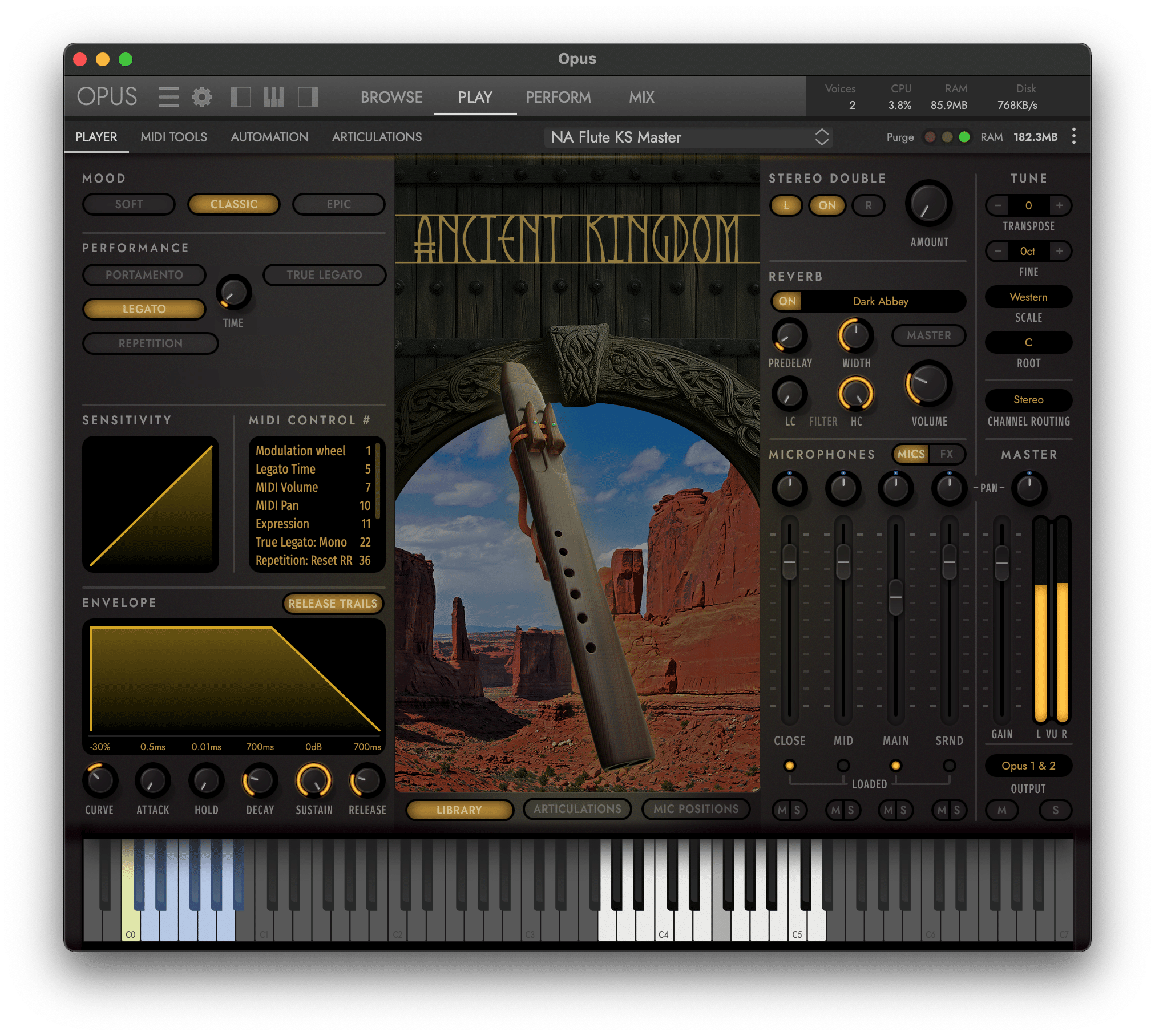Screen dimensions: 1155x1036
Task: Click the Master pan knob
Action: 1029,488
